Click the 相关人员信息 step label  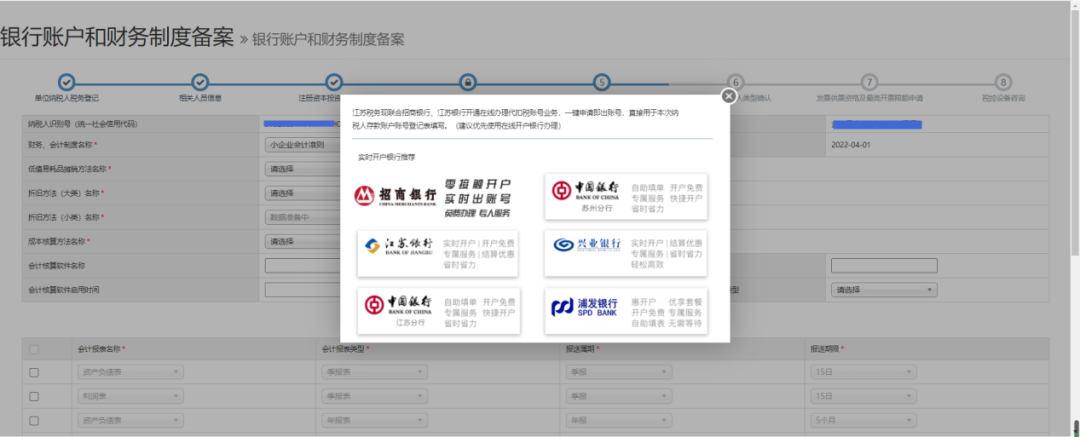tap(200, 99)
